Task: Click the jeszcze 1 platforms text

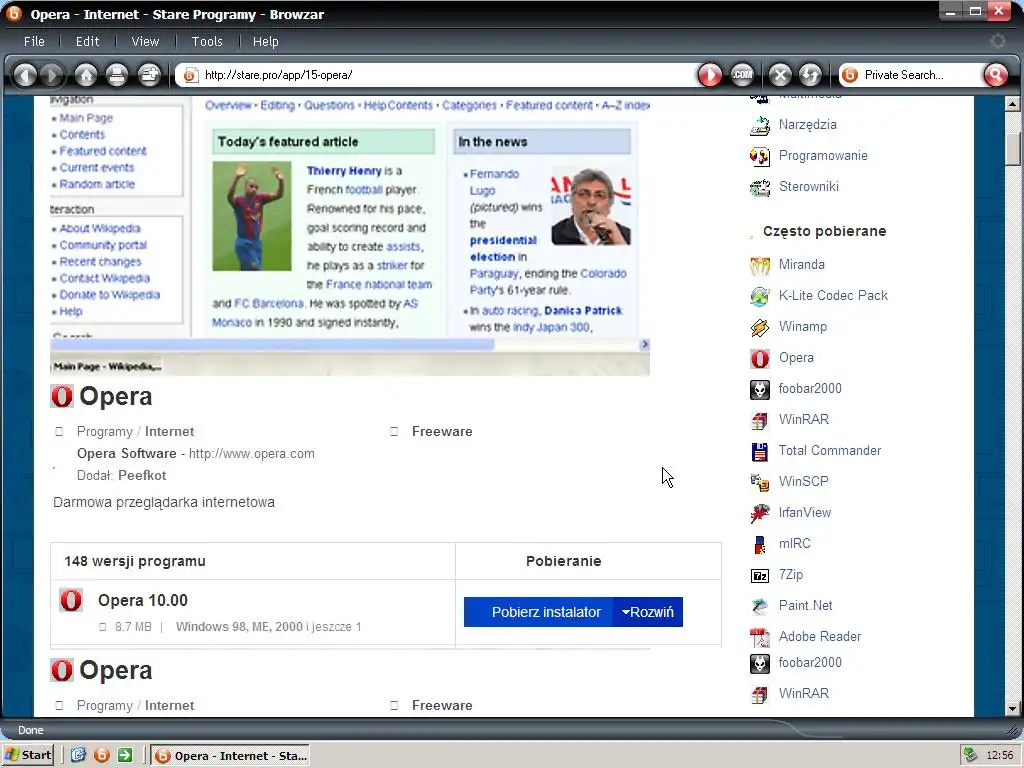Action: click(336, 627)
